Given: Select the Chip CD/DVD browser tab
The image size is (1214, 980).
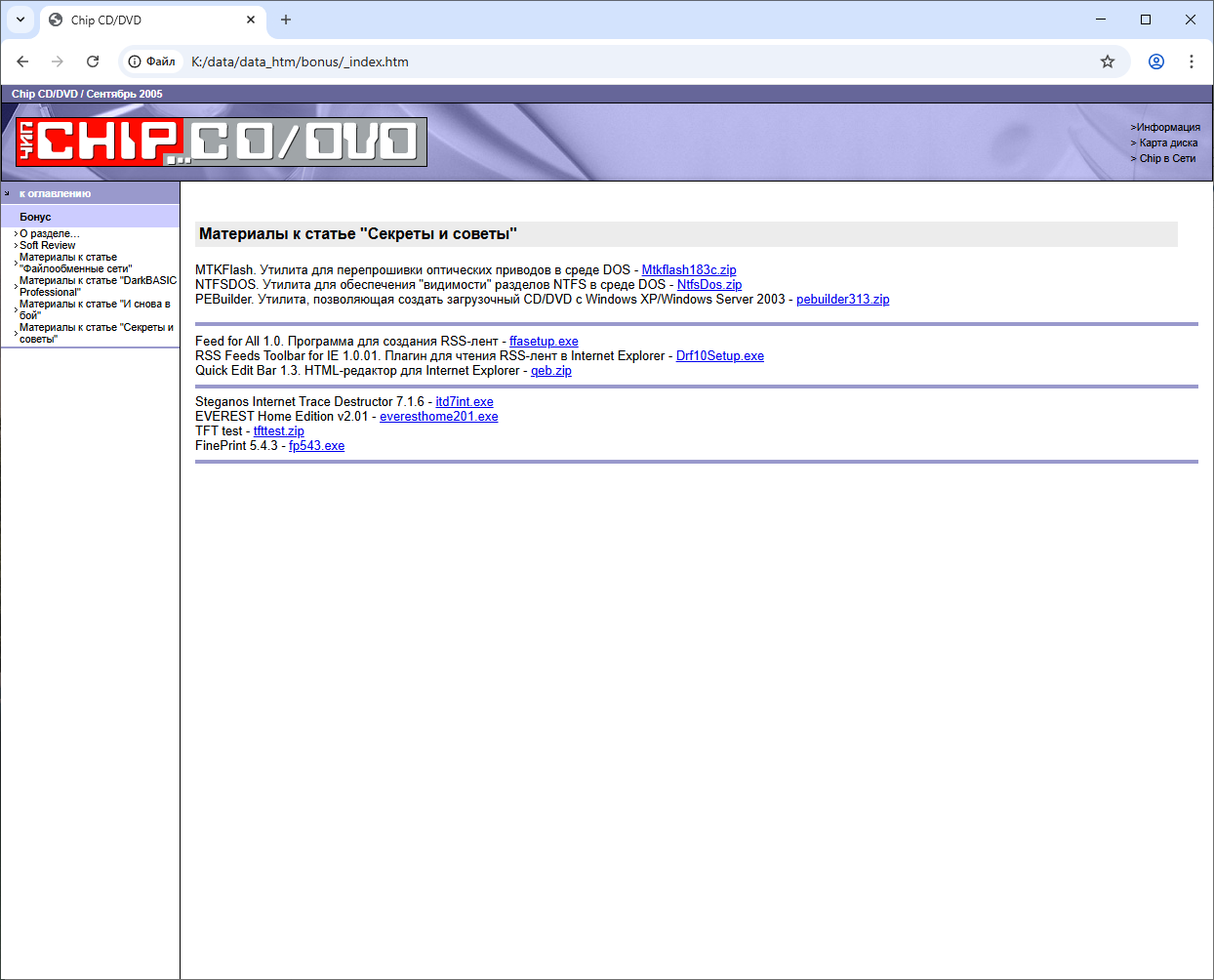Looking at the screenshot, I should pyautogui.click(x=152, y=20).
